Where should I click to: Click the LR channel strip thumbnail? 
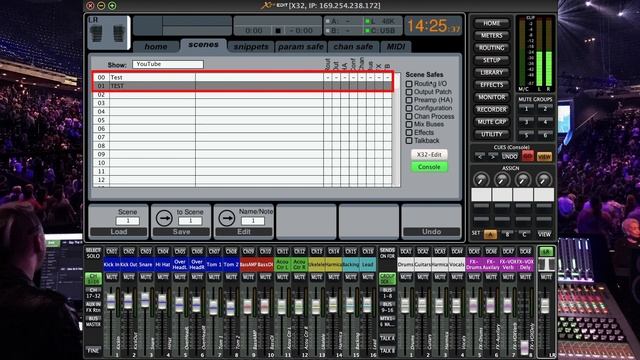108,33
